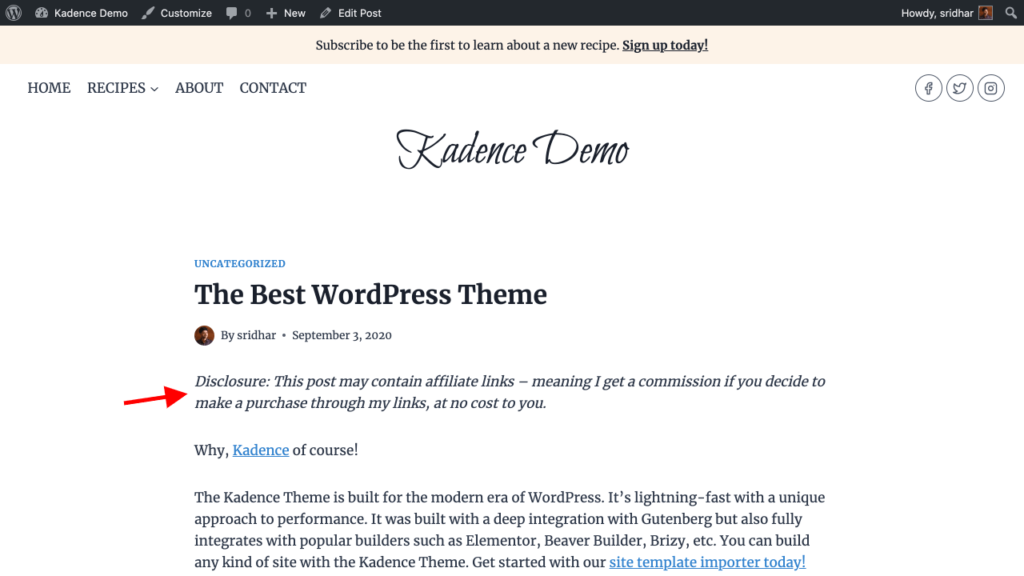Open the ABOUT page link
This screenshot has height=576, width=1024.
(199, 88)
